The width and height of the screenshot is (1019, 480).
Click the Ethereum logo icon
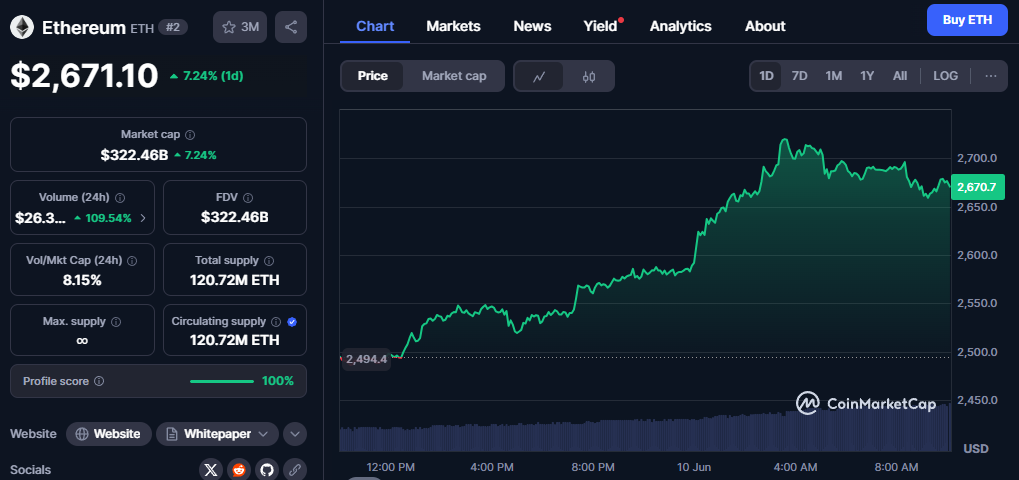(x=23, y=27)
